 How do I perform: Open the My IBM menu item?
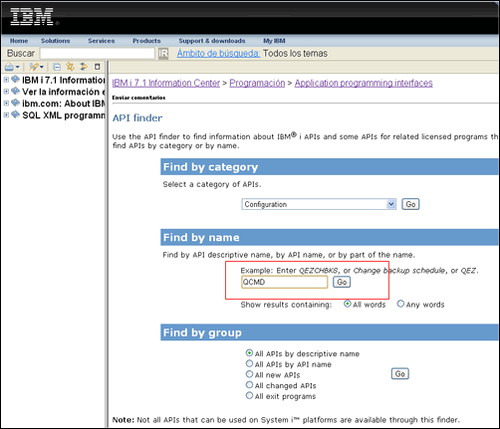coord(274,41)
